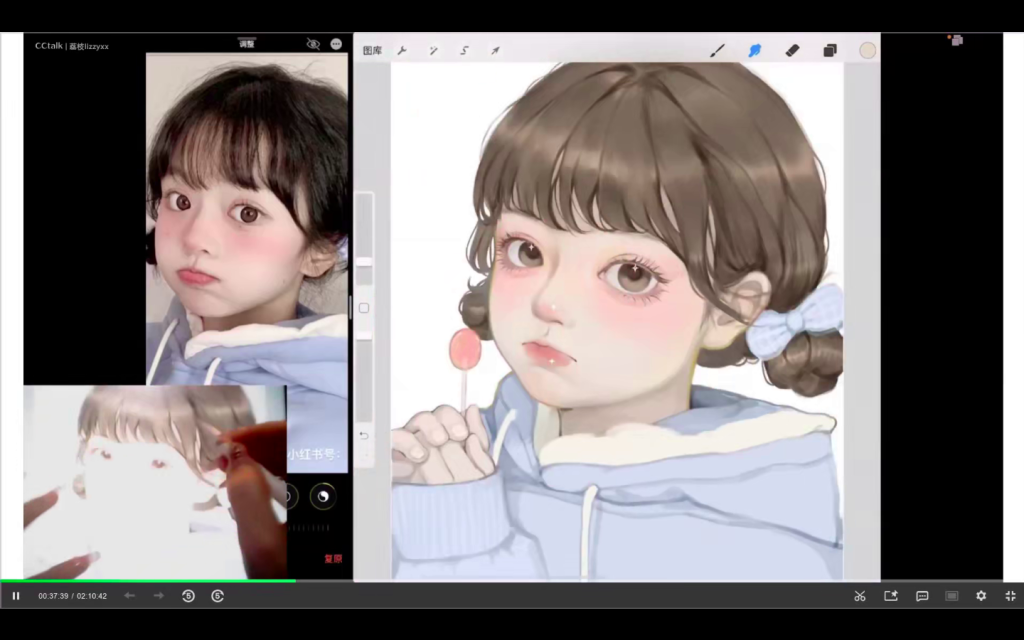
Task: Activate the Transform arrow tool
Action: (x=495, y=50)
